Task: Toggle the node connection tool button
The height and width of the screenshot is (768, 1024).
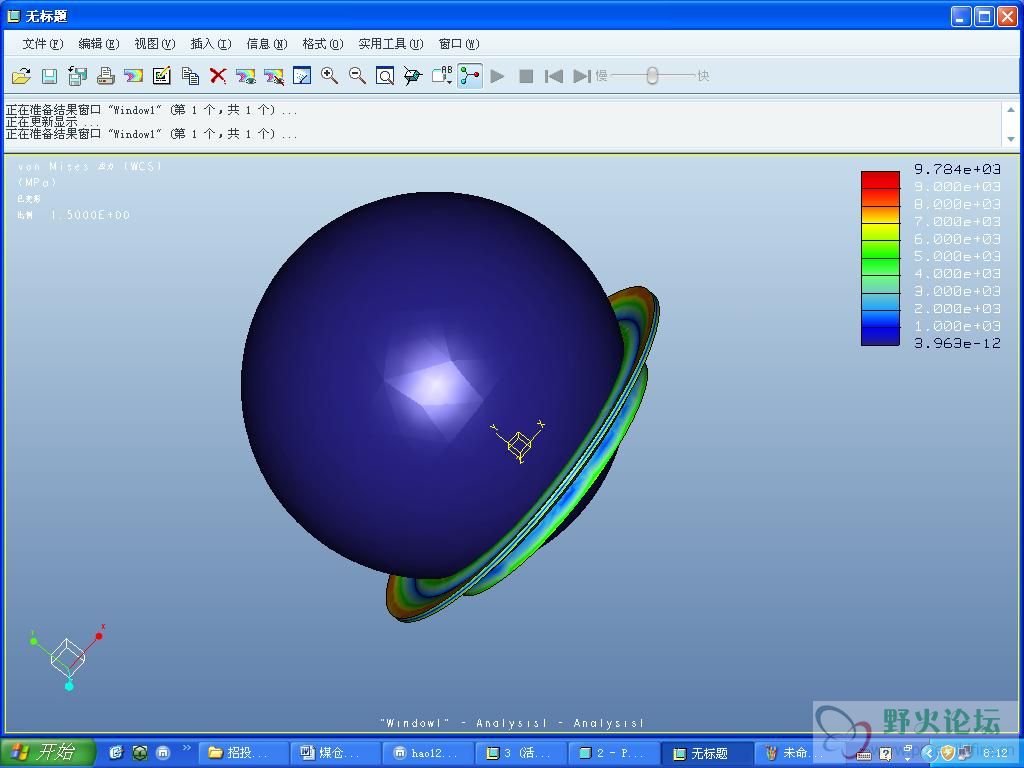Action: [x=470, y=76]
